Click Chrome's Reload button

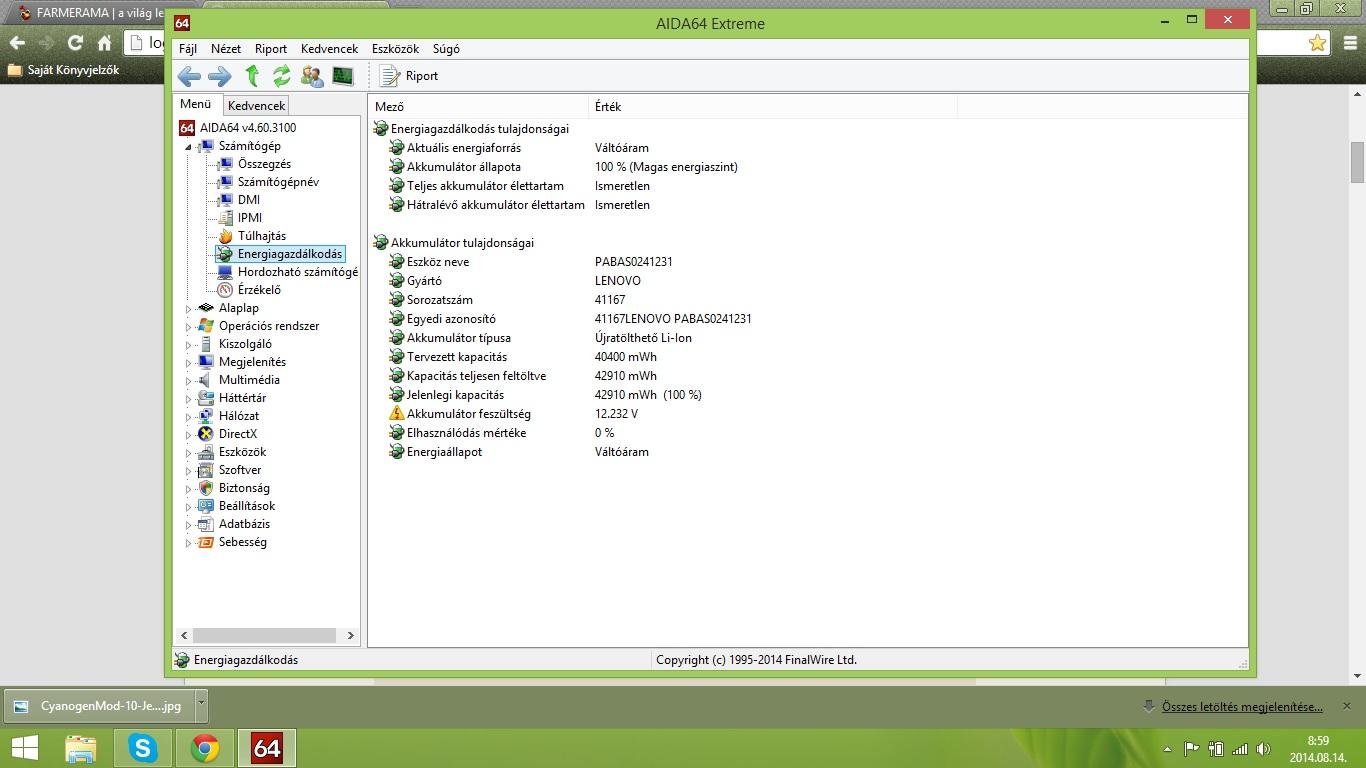75,43
